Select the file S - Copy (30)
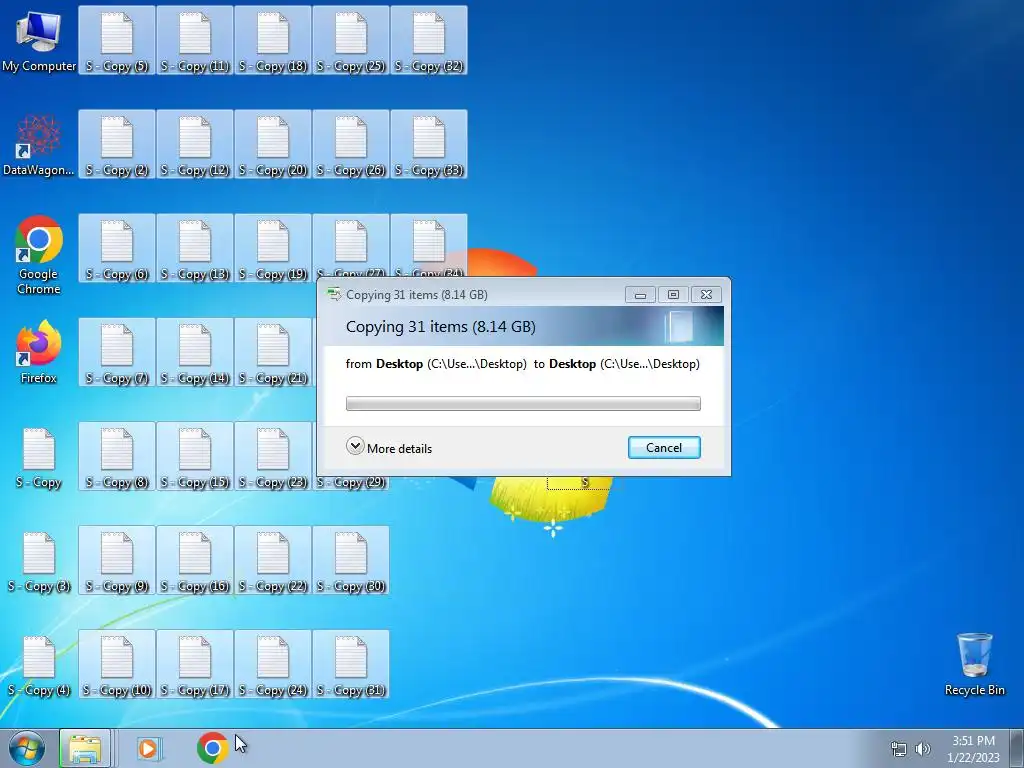This screenshot has height=768, width=1024. tap(351, 560)
